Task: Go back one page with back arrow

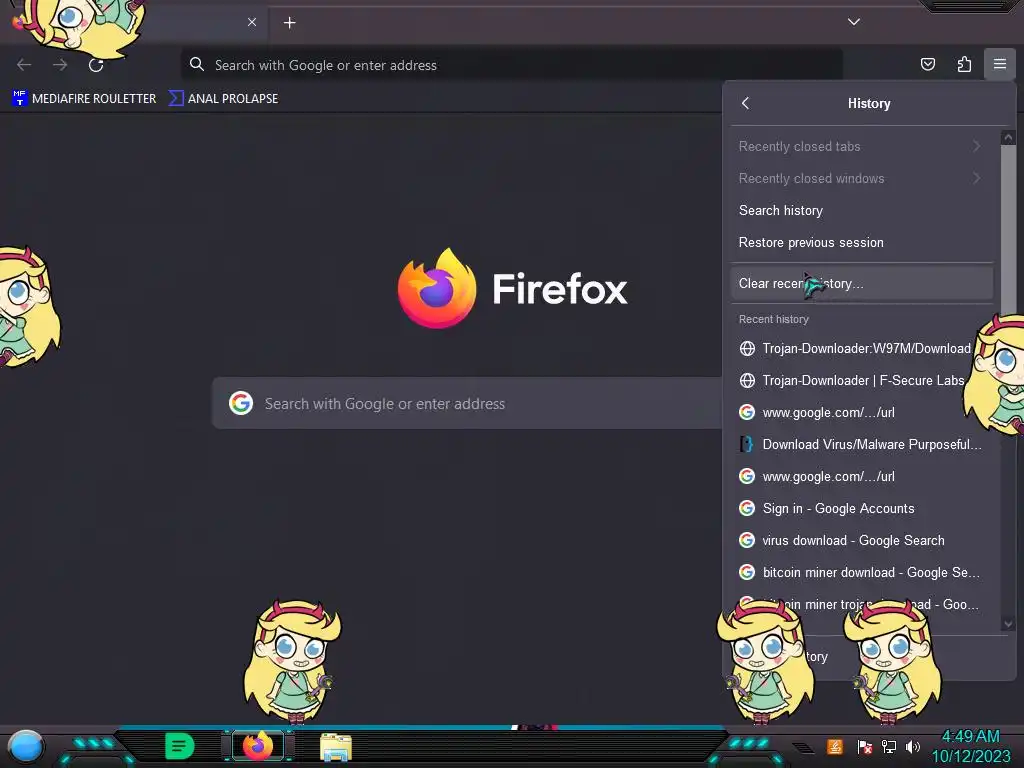Action: click(24, 65)
